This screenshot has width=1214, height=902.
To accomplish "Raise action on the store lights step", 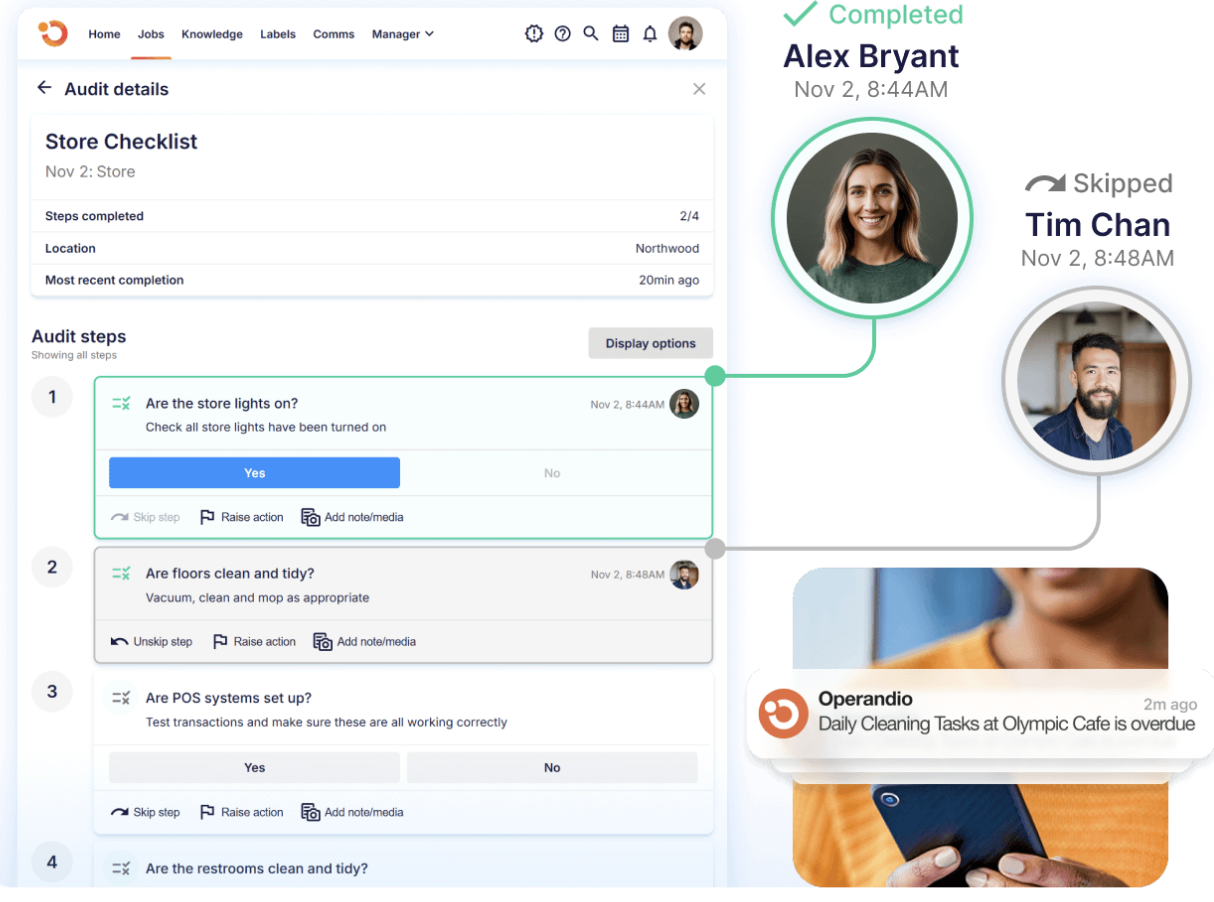I will (241, 517).
